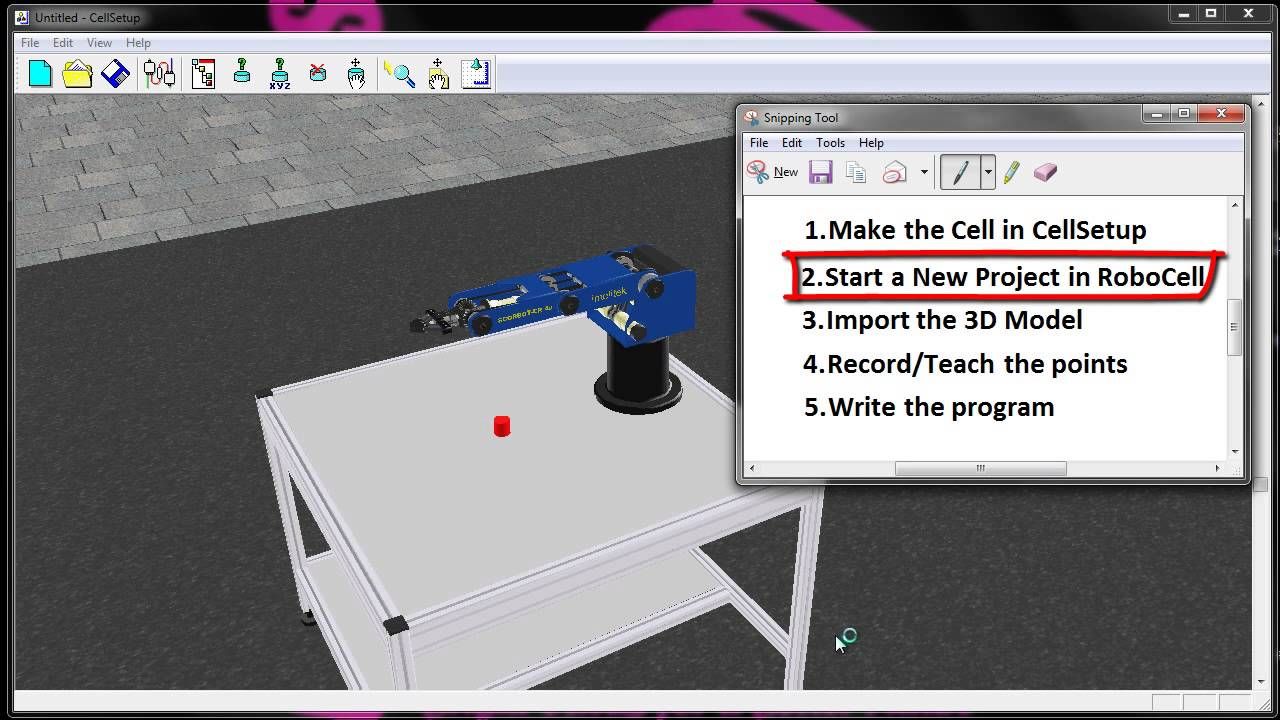Select the Zoom tool in CellSetup toolbar
The image size is (1280, 720).
402,73
